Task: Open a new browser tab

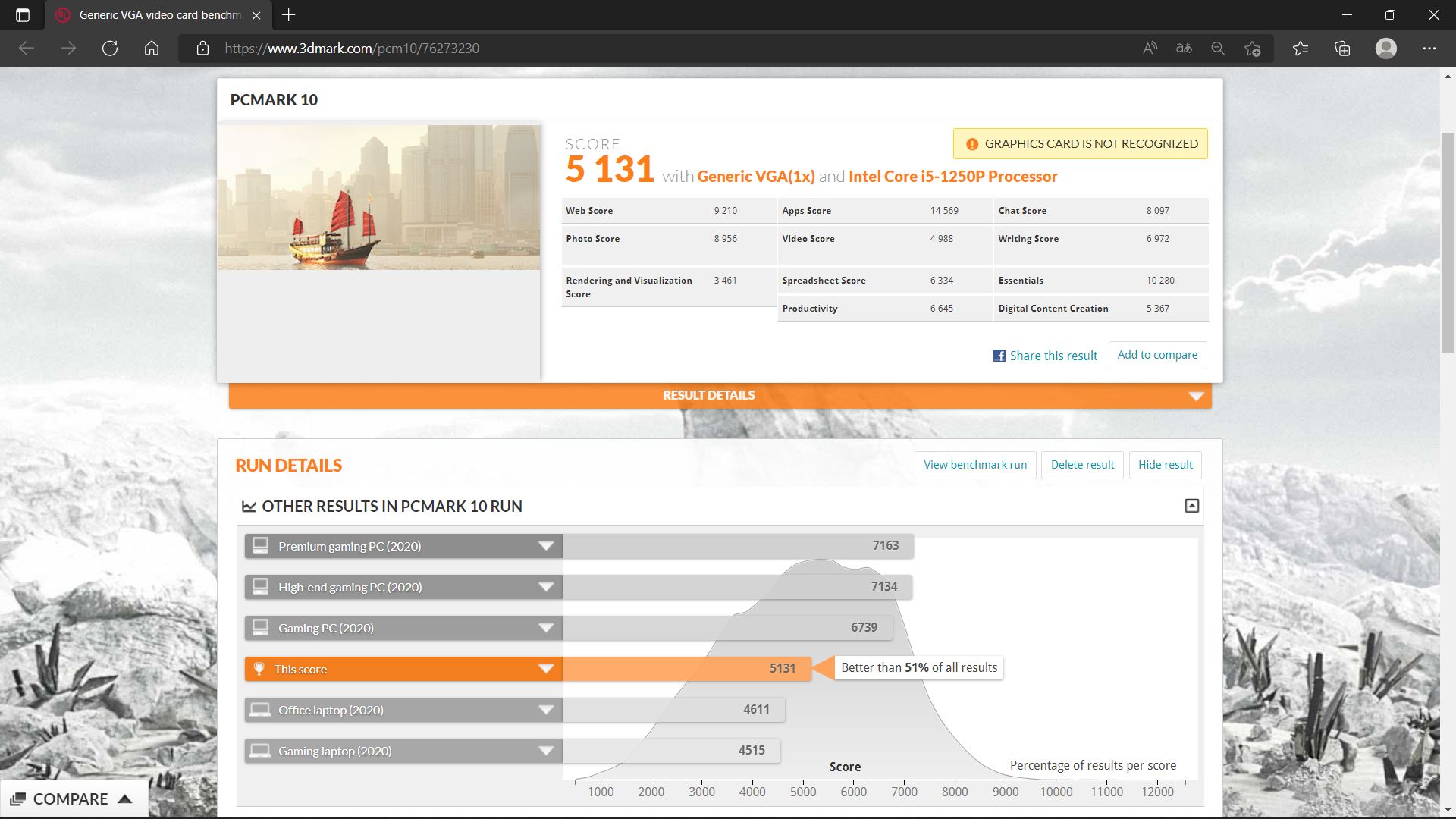Action: point(288,15)
